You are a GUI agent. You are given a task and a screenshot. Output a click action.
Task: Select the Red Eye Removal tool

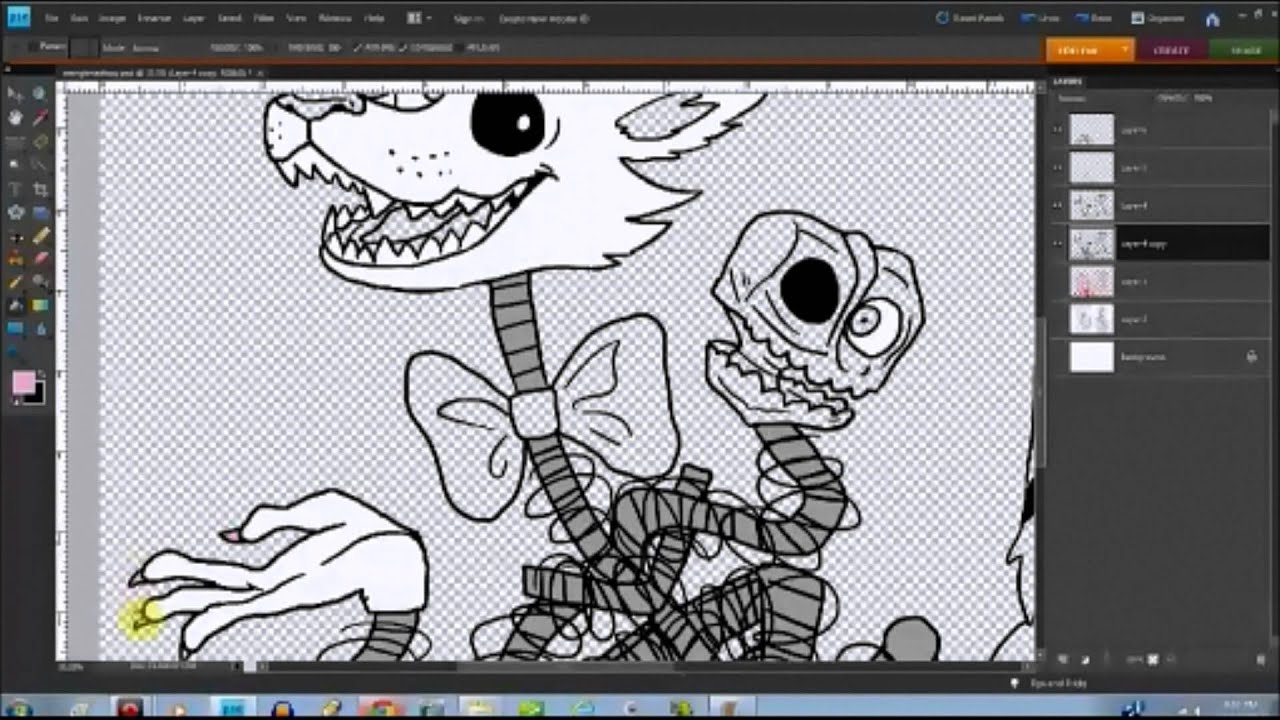[x=15, y=236]
